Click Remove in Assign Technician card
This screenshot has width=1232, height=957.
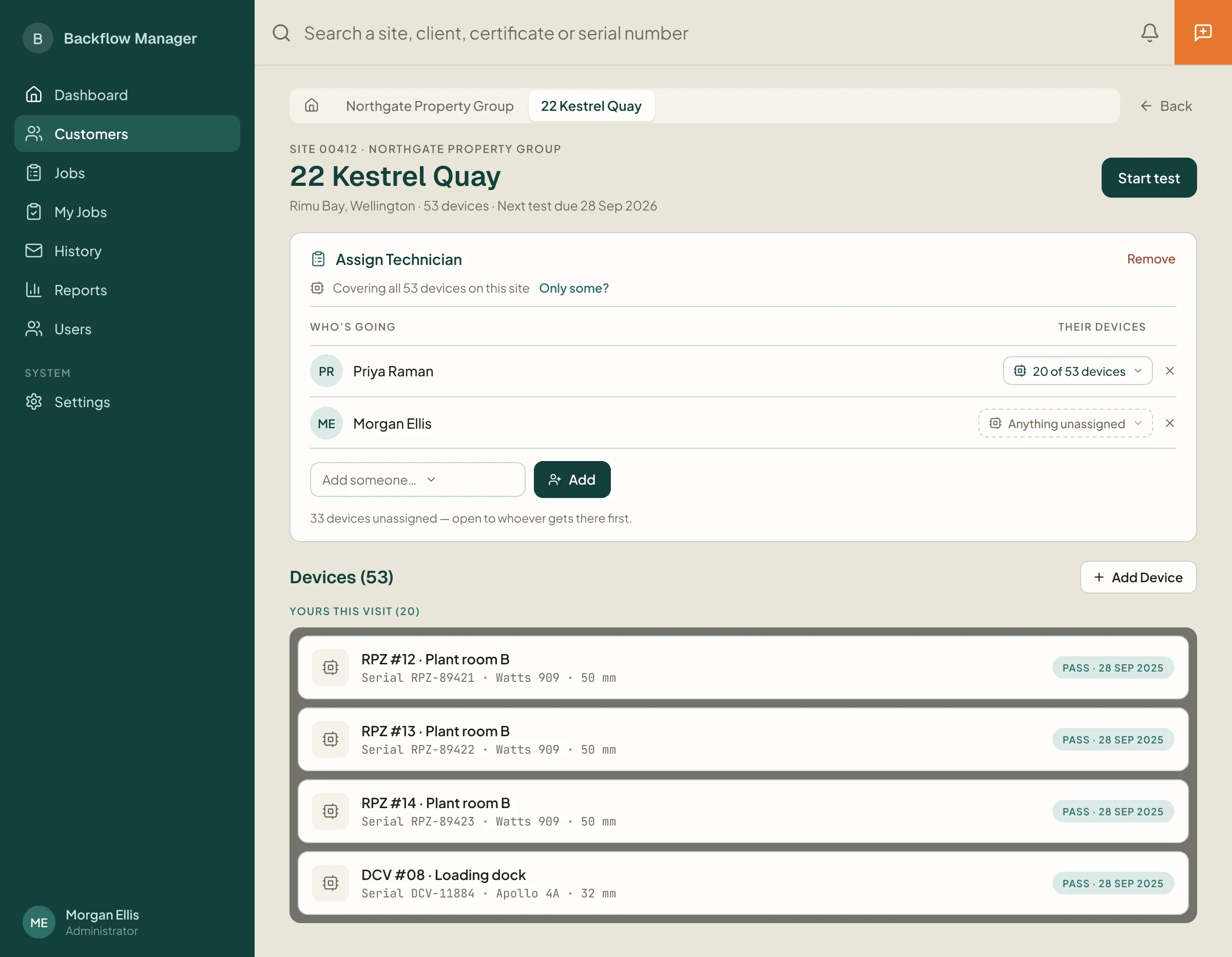(x=1151, y=259)
